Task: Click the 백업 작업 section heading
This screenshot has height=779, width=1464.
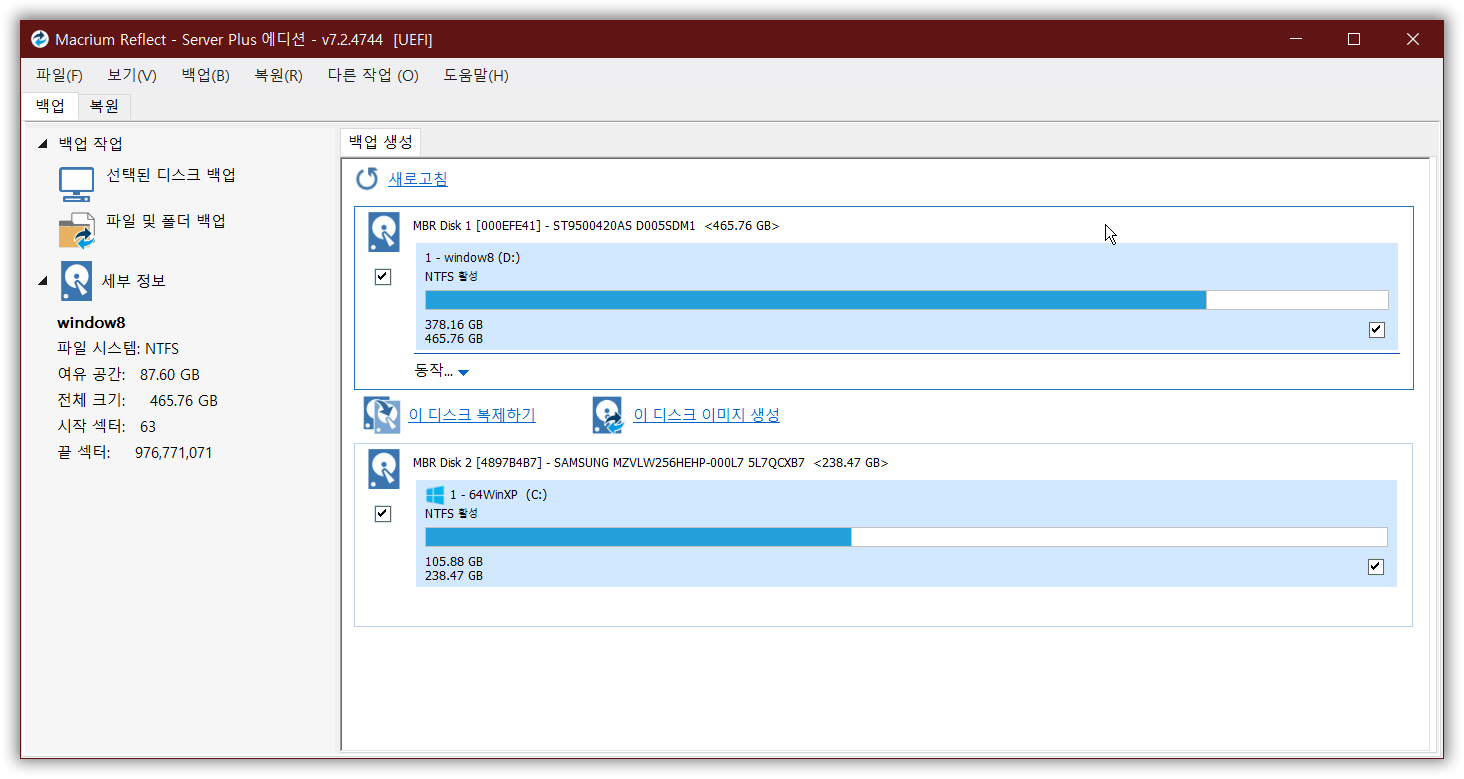Action: pyautogui.click(x=91, y=144)
